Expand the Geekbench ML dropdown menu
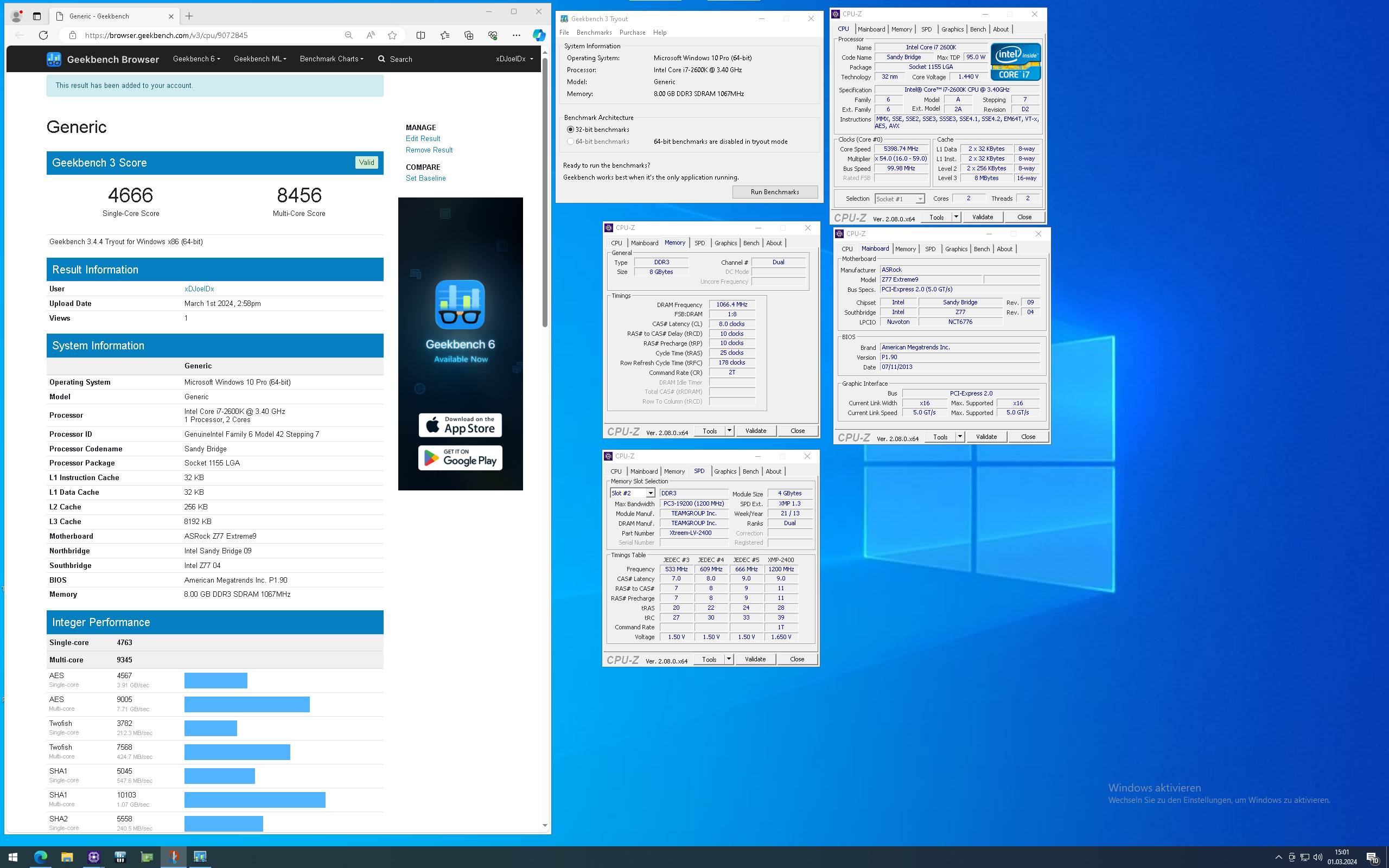This screenshot has width=1389, height=868. point(260,59)
